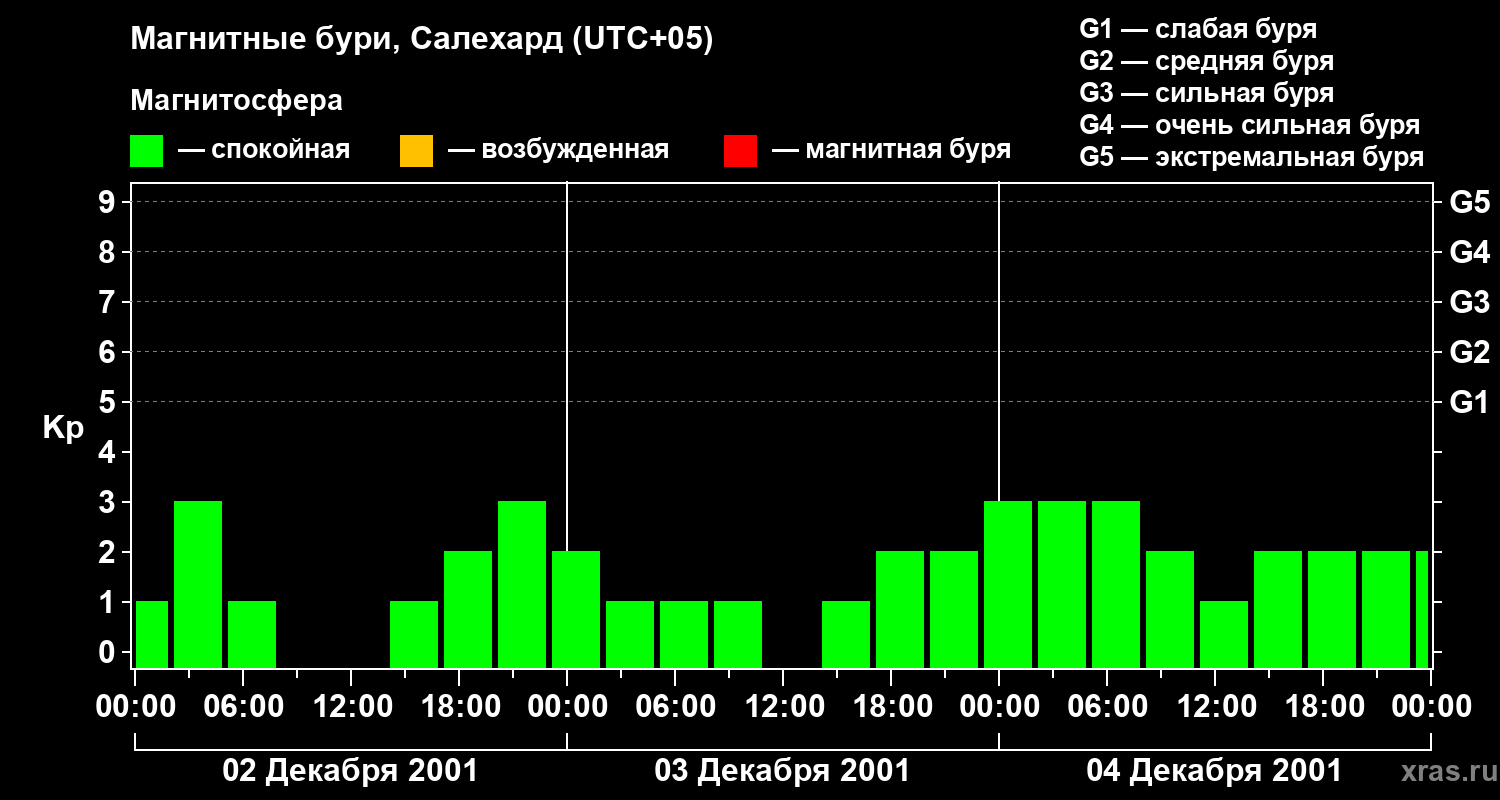This screenshot has height=800, width=1500.
Task: Click the '12:00' time label for 03 Декабря
Action: [783, 707]
